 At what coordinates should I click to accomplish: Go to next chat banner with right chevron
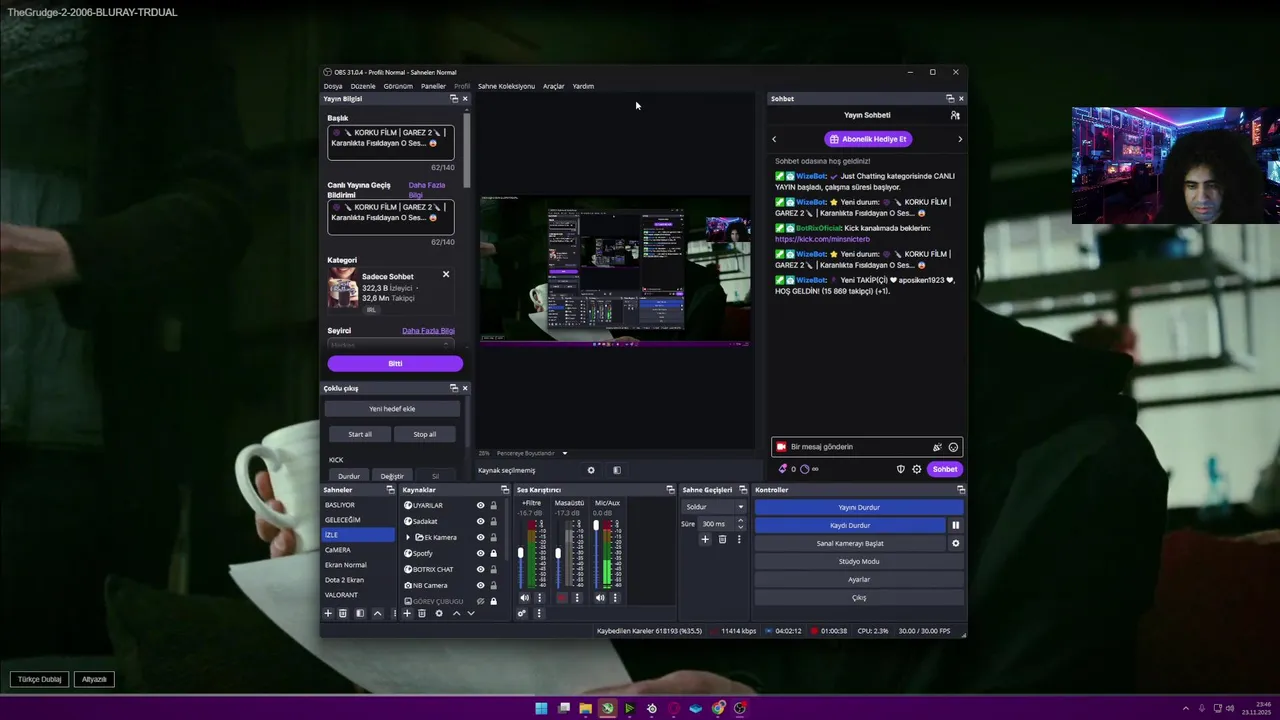point(960,139)
